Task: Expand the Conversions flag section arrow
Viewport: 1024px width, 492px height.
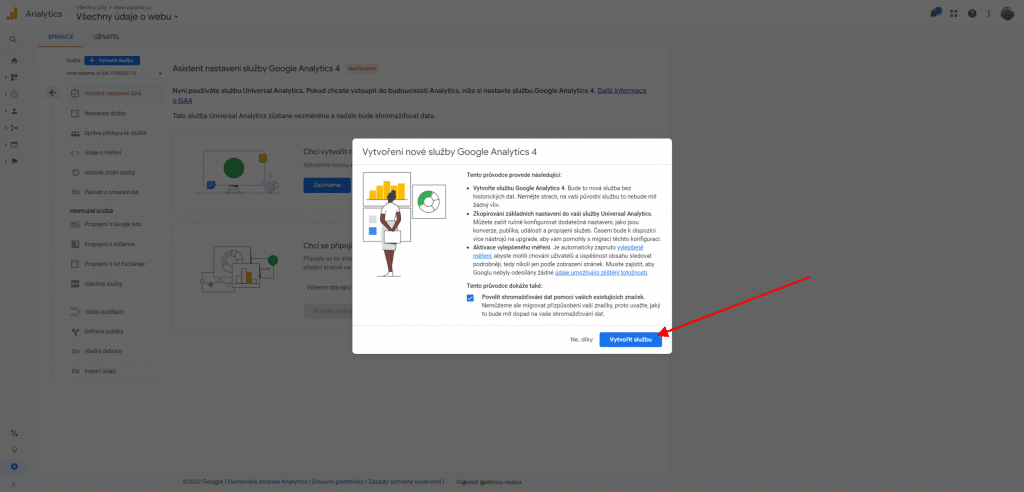Action: tap(6, 161)
